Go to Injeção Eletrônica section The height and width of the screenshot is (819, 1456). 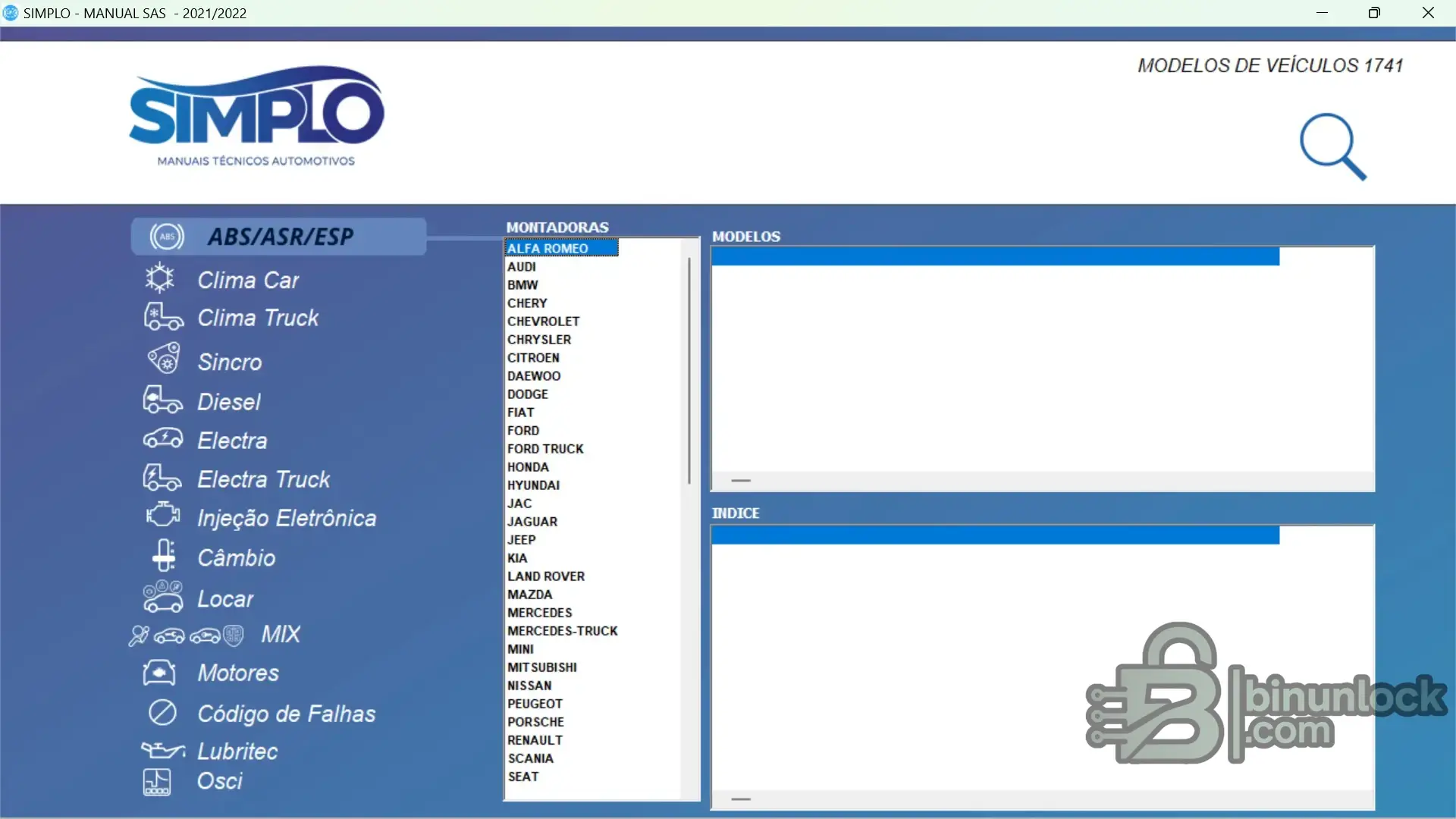(x=287, y=518)
